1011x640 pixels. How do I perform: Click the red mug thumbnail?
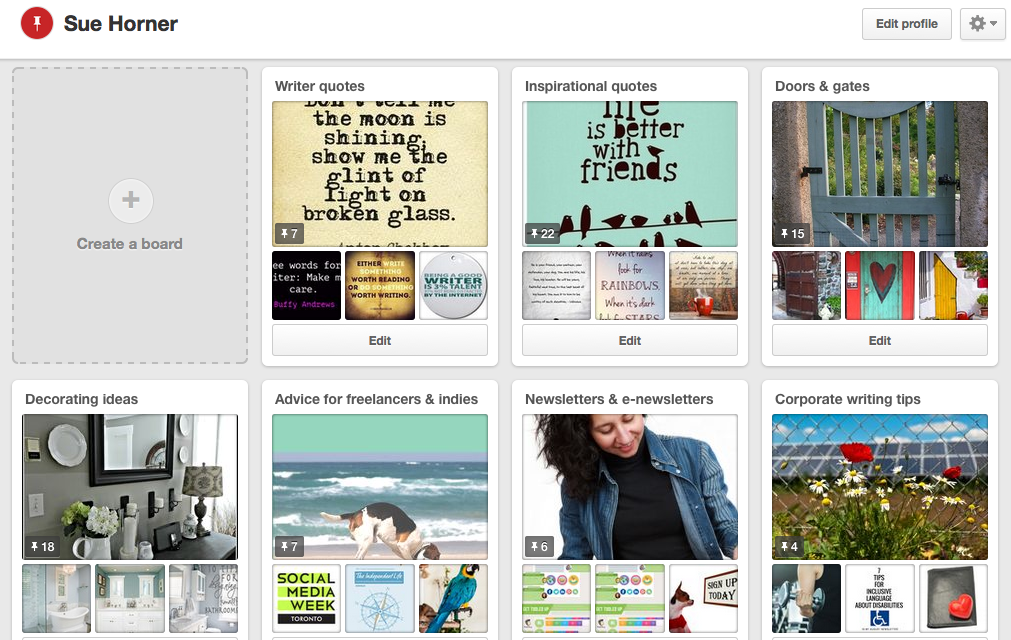[703, 286]
